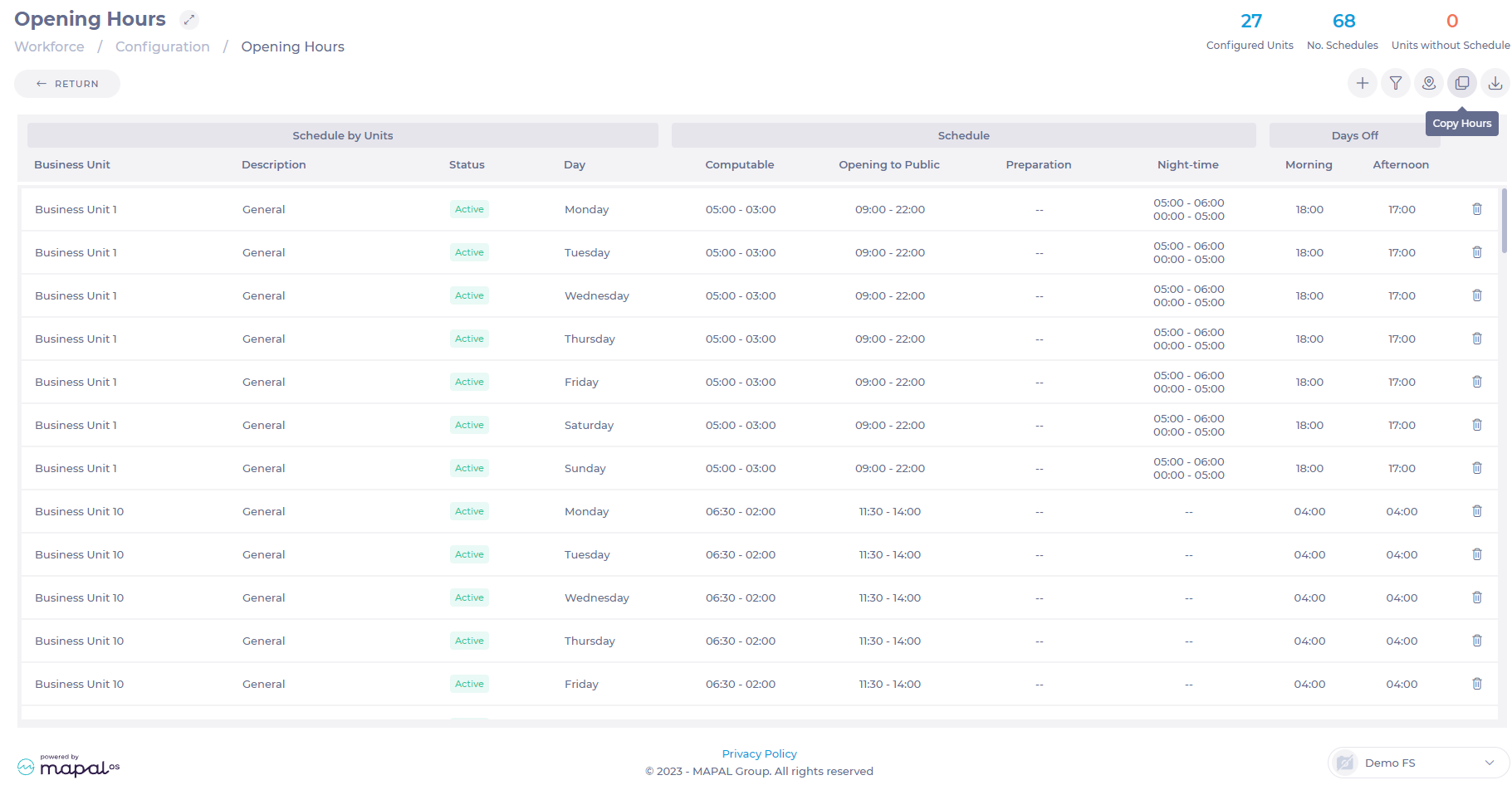
Task: Click the Copy Hours icon
Action: pos(1462,83)
